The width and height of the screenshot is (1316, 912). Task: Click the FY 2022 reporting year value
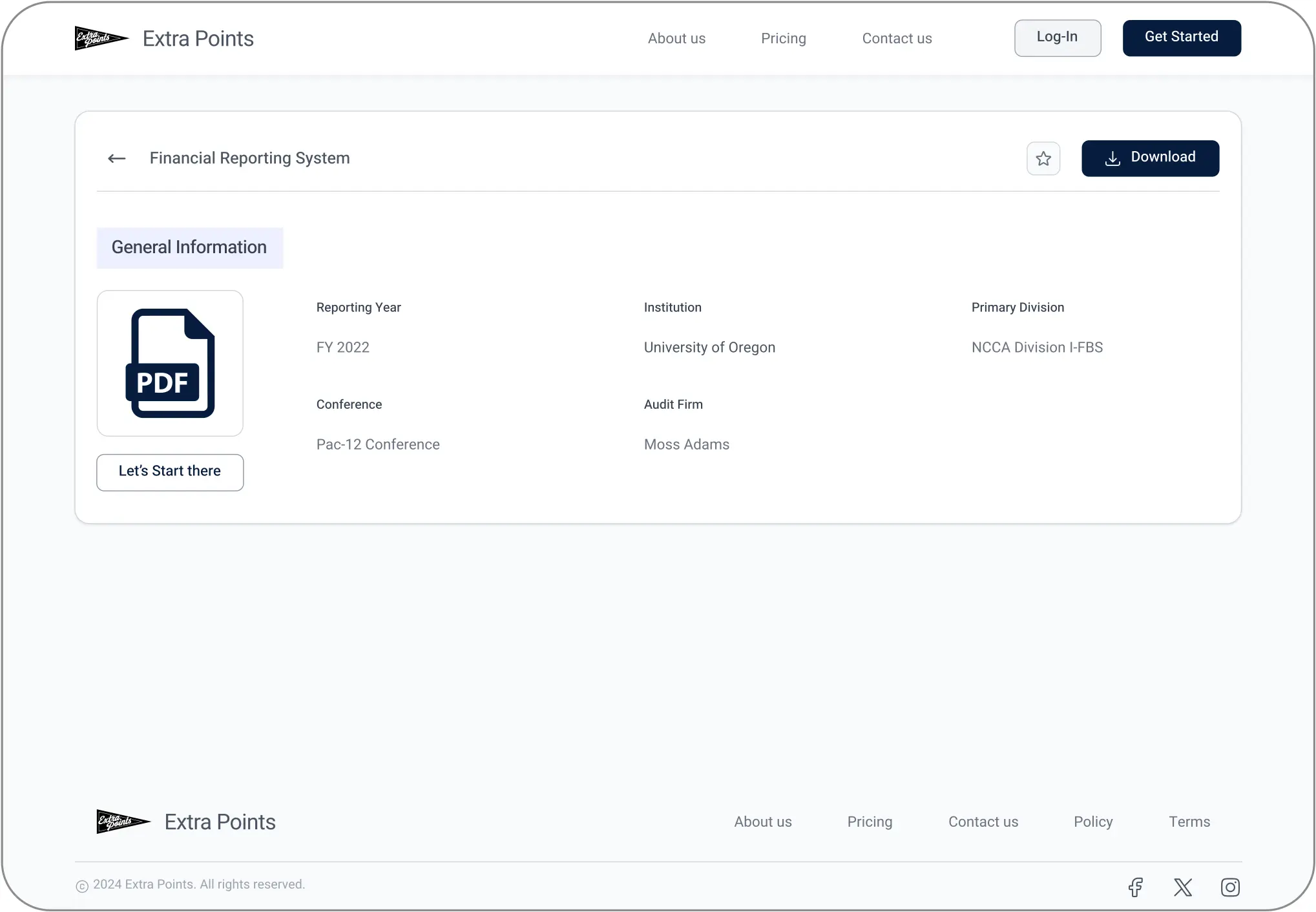(x=342, y=347)
